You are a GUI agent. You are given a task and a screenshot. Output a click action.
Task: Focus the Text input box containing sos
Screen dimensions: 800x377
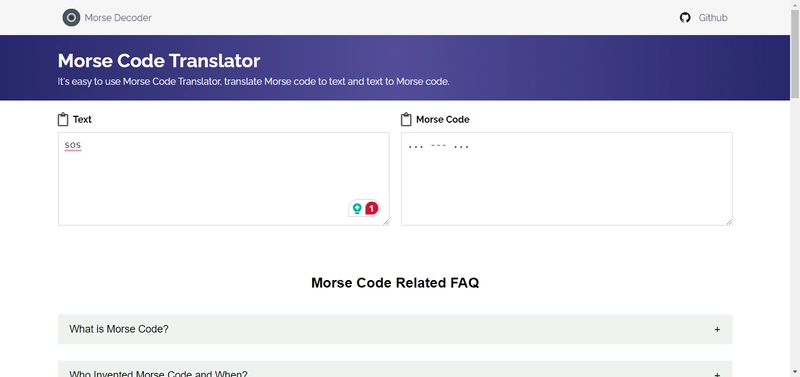click(223, 179)
